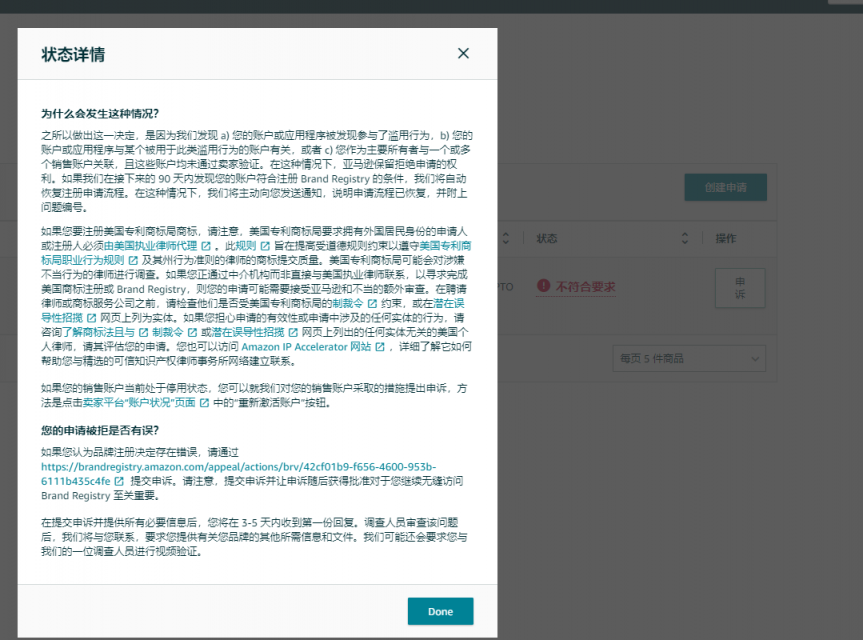Click the heading 您的申请被拒是否有误?

pyautogui.click(x=100, y=430)
